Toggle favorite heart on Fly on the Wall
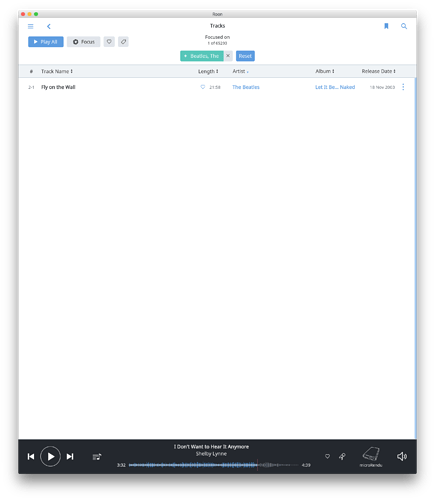The image size is (435, 500). coord(203,87)
